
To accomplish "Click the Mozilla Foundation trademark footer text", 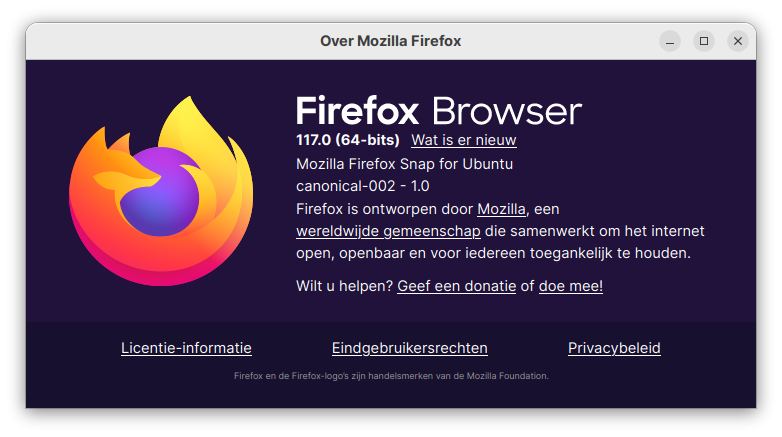I will 391,376.
